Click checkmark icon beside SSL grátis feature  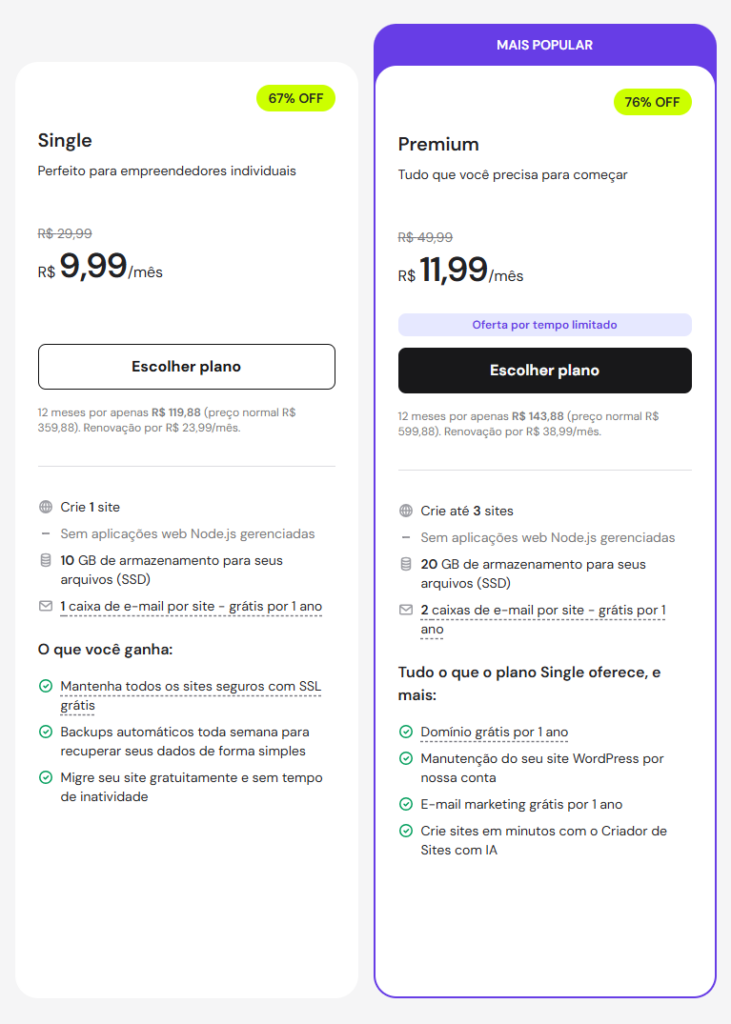[x=45, y=686]
